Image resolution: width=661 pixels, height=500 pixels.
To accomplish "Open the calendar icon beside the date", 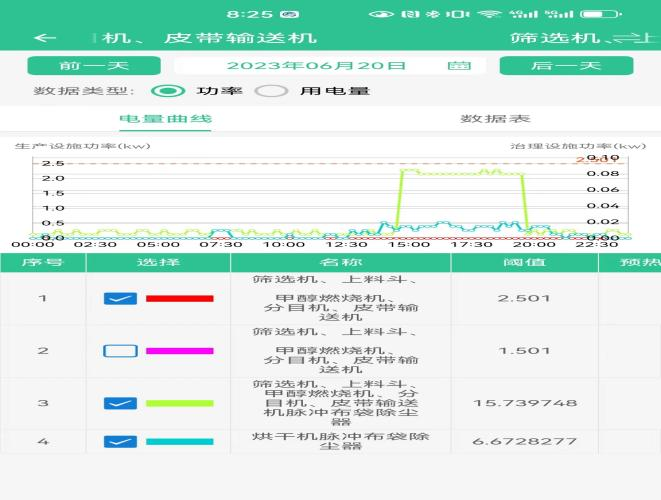I will (459, 66).
